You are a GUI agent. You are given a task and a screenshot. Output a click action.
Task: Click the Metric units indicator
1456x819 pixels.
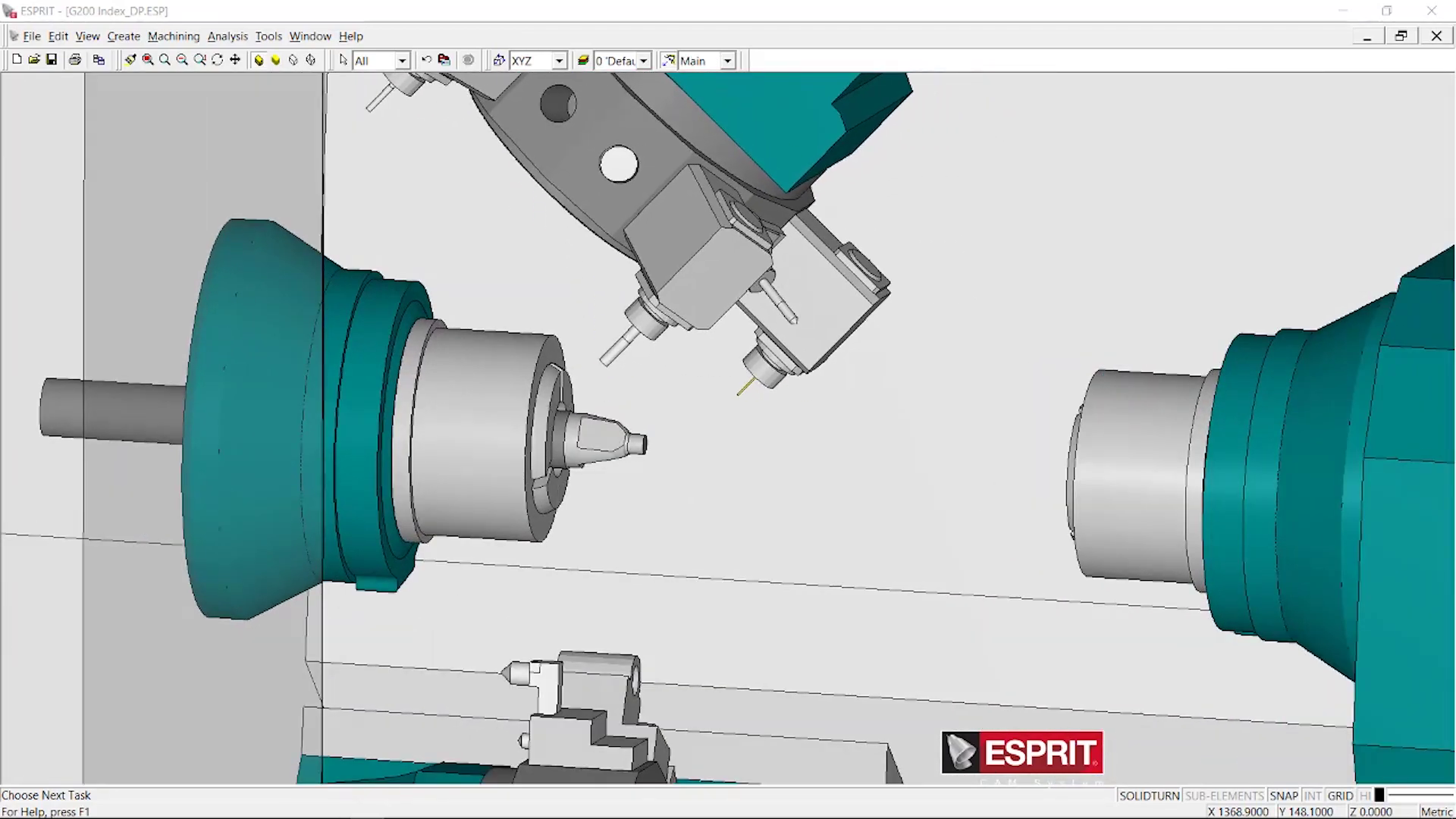tap(1436, 811)
